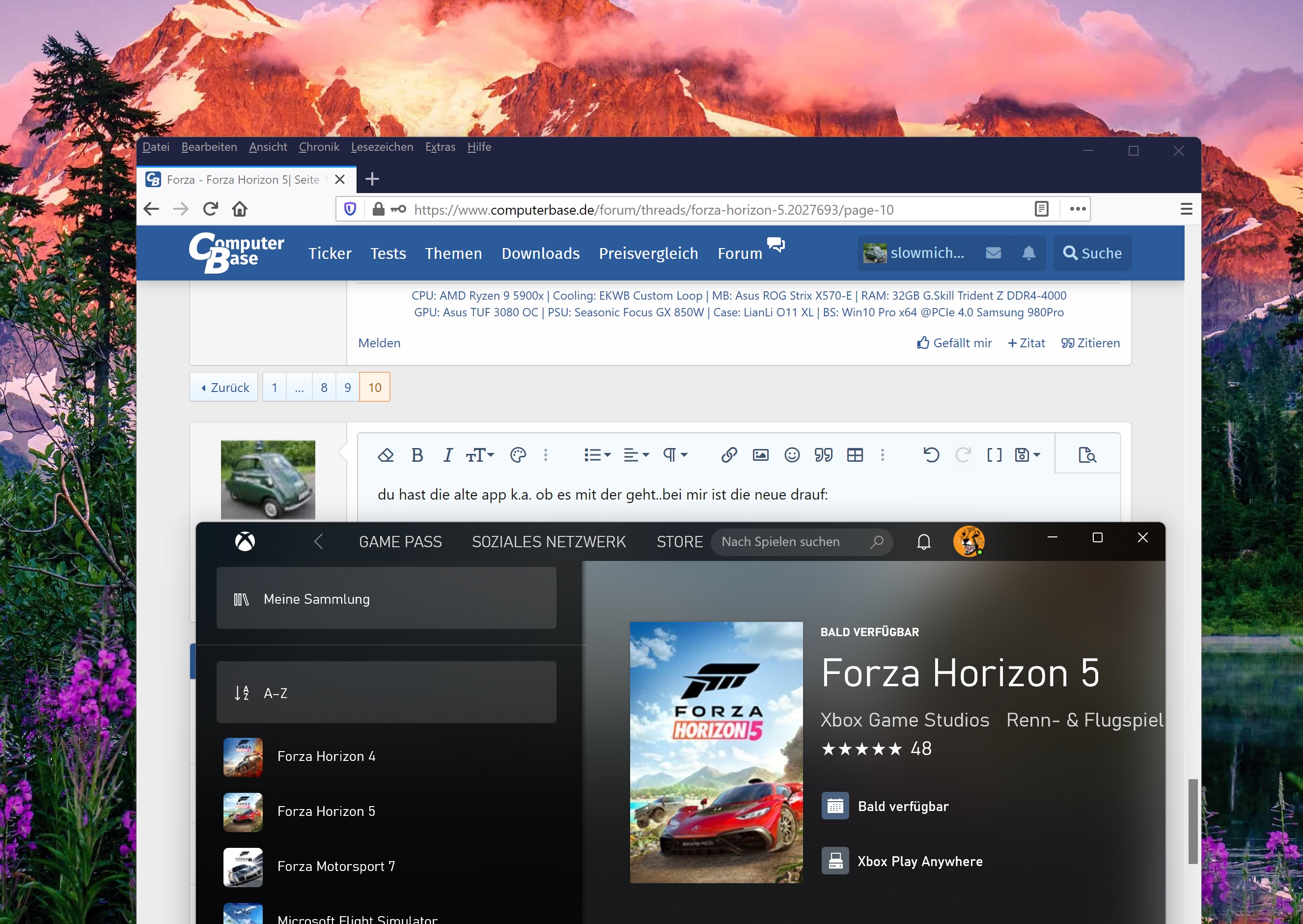This screenshot has width=1303, height=924.
Task: Open the text color palette icon
Action: pyautogui.click(x=518, y=454)
